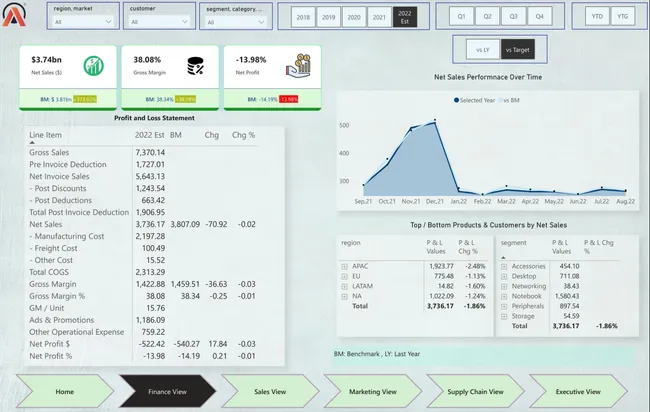Expand the Storage segment row
650x412 pixels.
[x=504, y=316]
